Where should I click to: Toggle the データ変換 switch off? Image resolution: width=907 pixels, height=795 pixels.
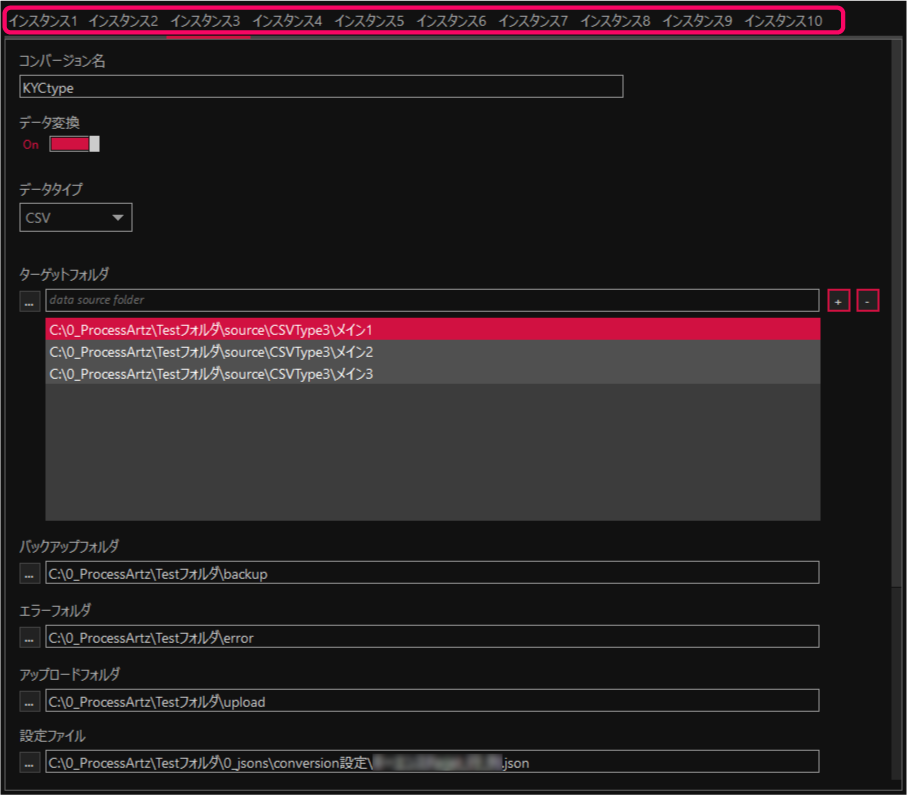click(x=74, y=144)
